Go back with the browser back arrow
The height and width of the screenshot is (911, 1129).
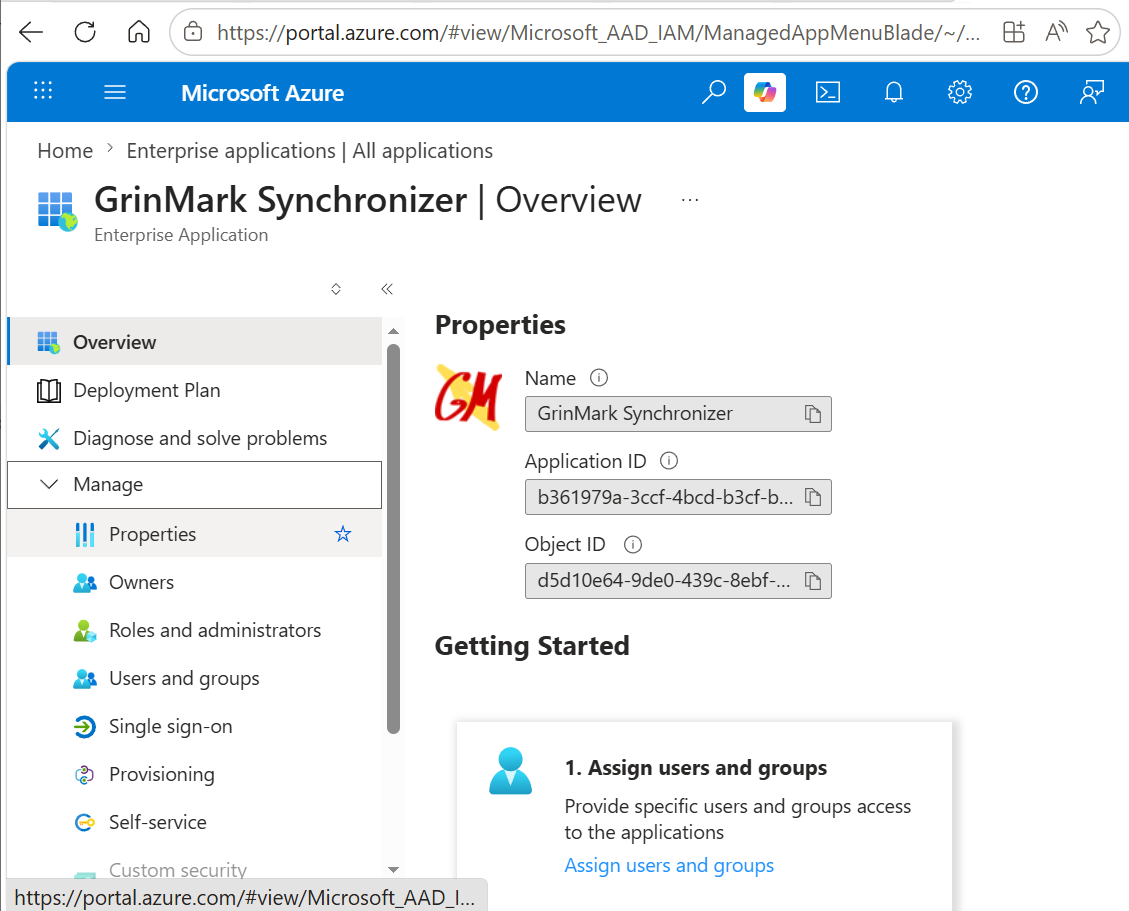[31, 32]
